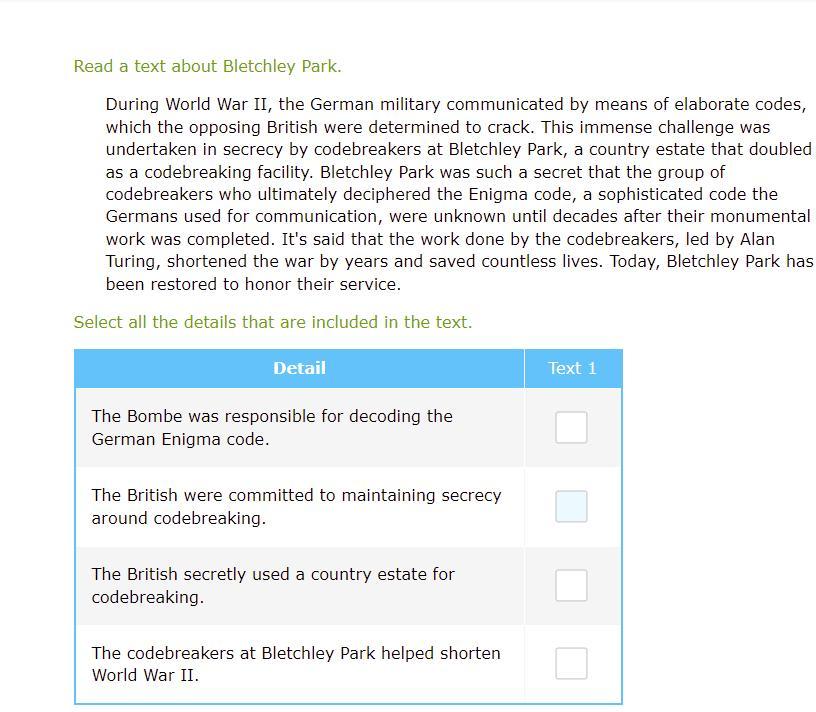Image resolution: width=816 pixels, height=712 pixels.
Task: Click the Bombe decoding detail text
Action: click(x=272, y=428)
